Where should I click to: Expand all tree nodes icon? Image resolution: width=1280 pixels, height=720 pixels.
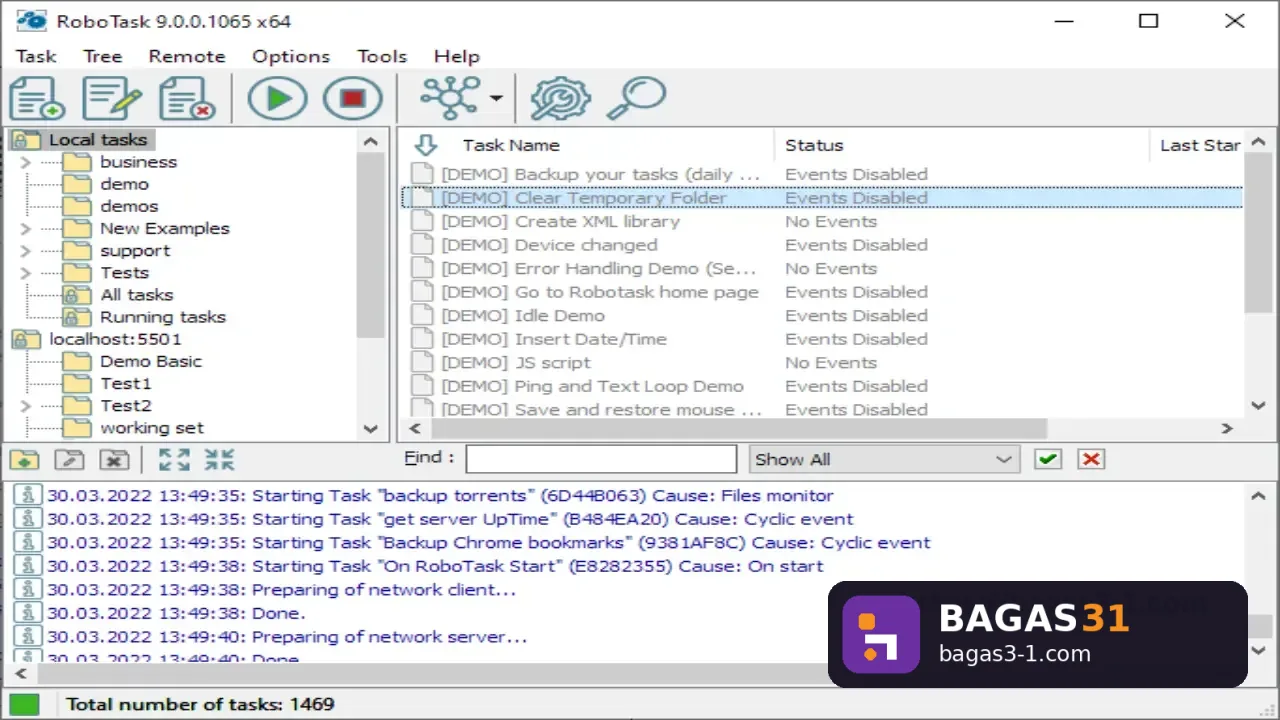(174, 459)
